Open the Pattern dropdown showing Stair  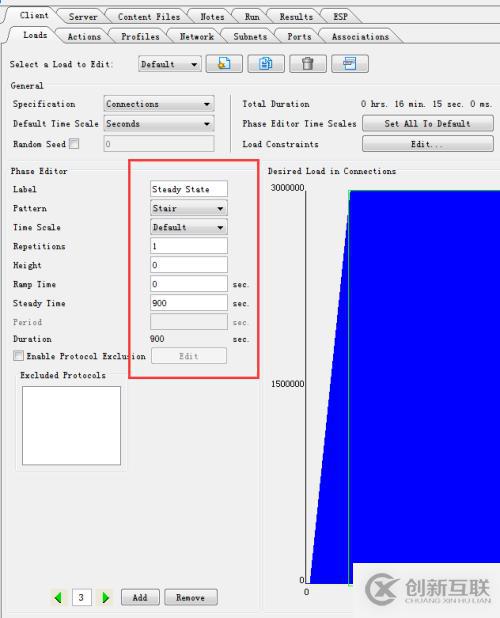tap(189, 208)
